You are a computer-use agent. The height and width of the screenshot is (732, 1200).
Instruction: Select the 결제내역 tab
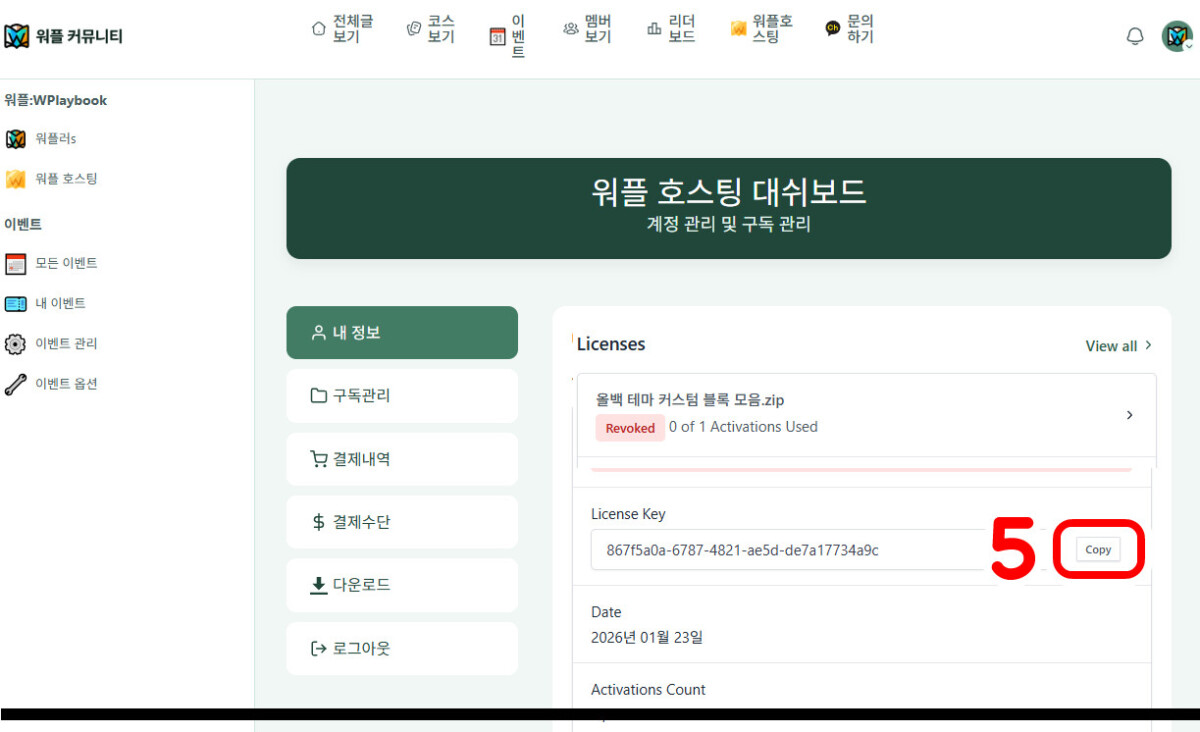[x=402, y=459]
